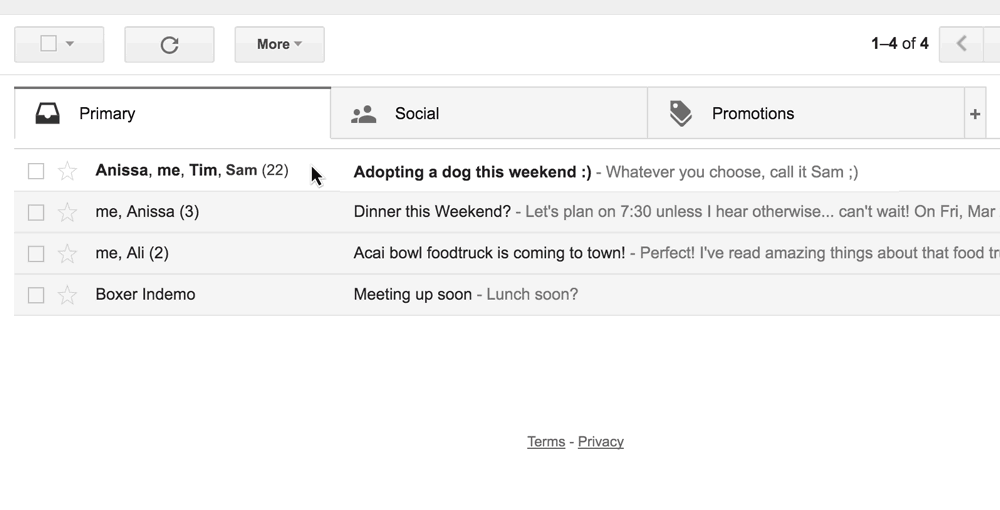Open the select-all dropdown arrow
The width and height of the screenshot is (1000, 510).
[70, 44]
